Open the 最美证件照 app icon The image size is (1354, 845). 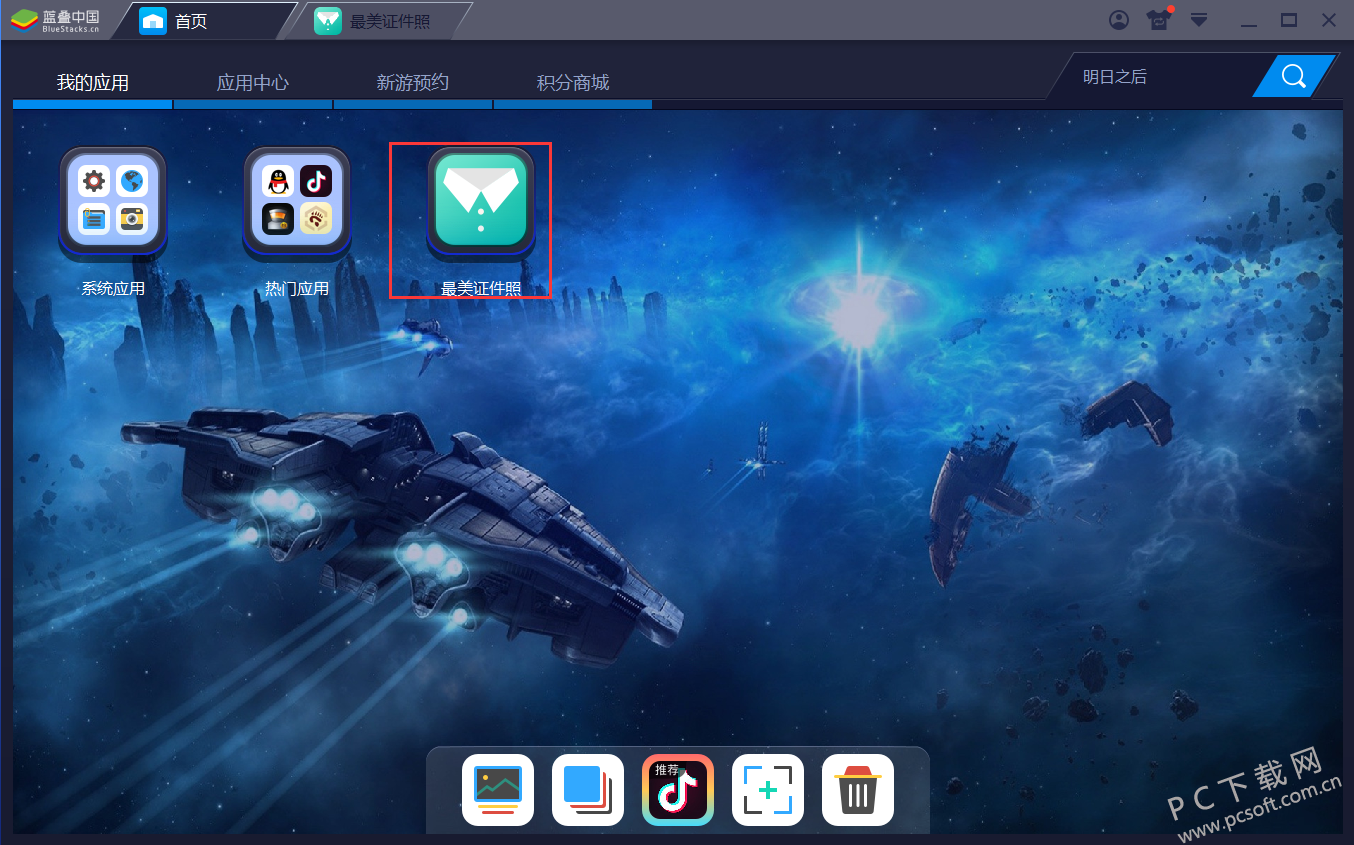[x=481, y=199]
